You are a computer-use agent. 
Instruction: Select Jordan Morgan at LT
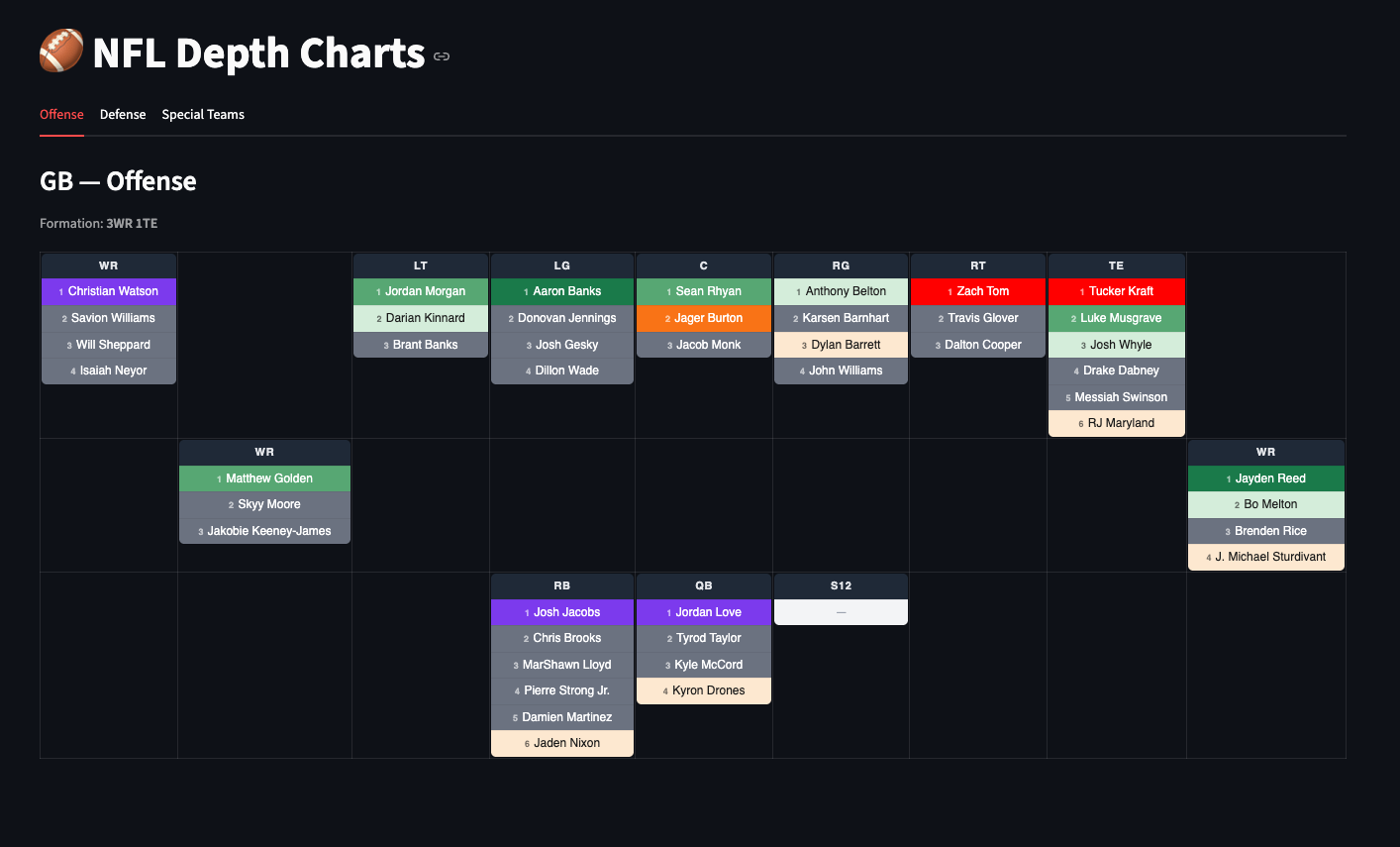(x=421, y=291)
